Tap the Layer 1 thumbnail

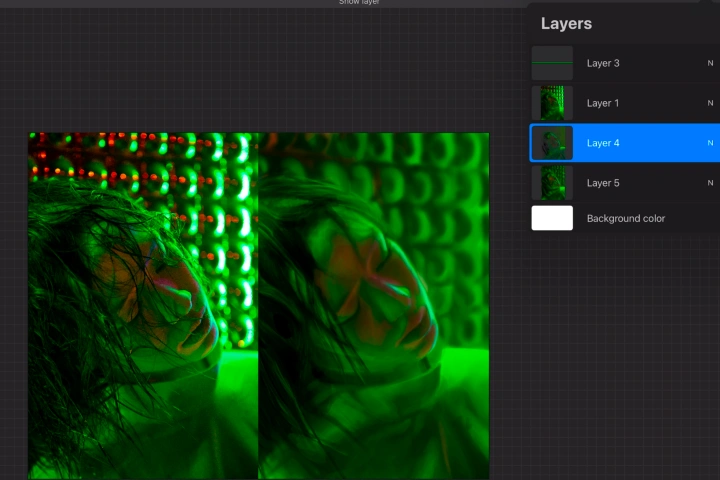(552, 103)
